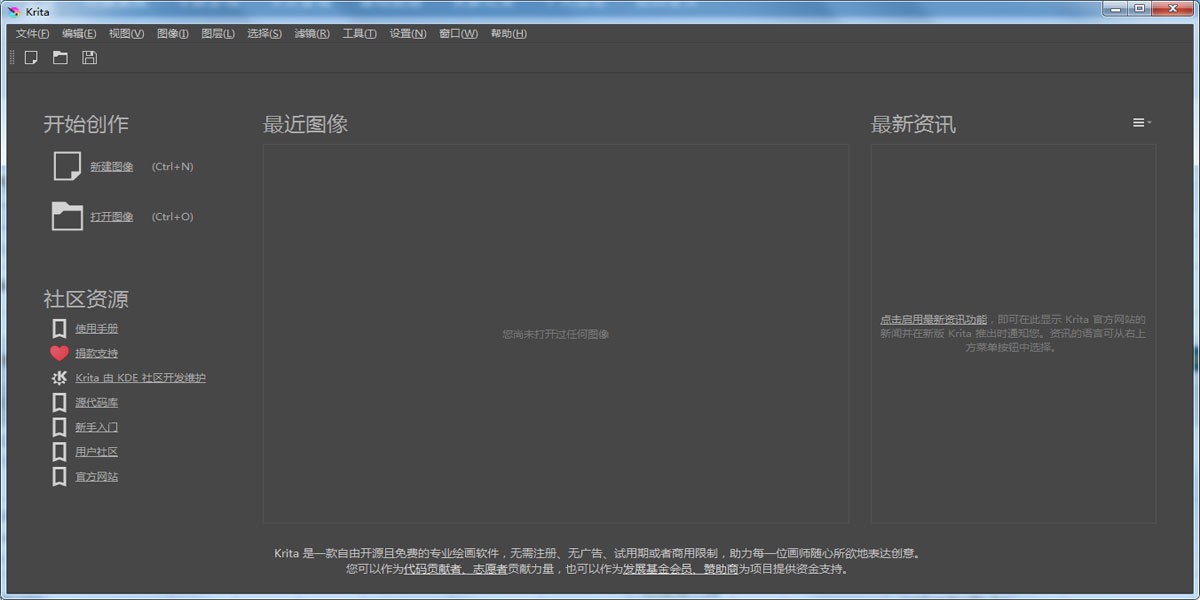Open 官方网站 from community resources
This screenshot has height=600, width=1200.
(96, 475)
